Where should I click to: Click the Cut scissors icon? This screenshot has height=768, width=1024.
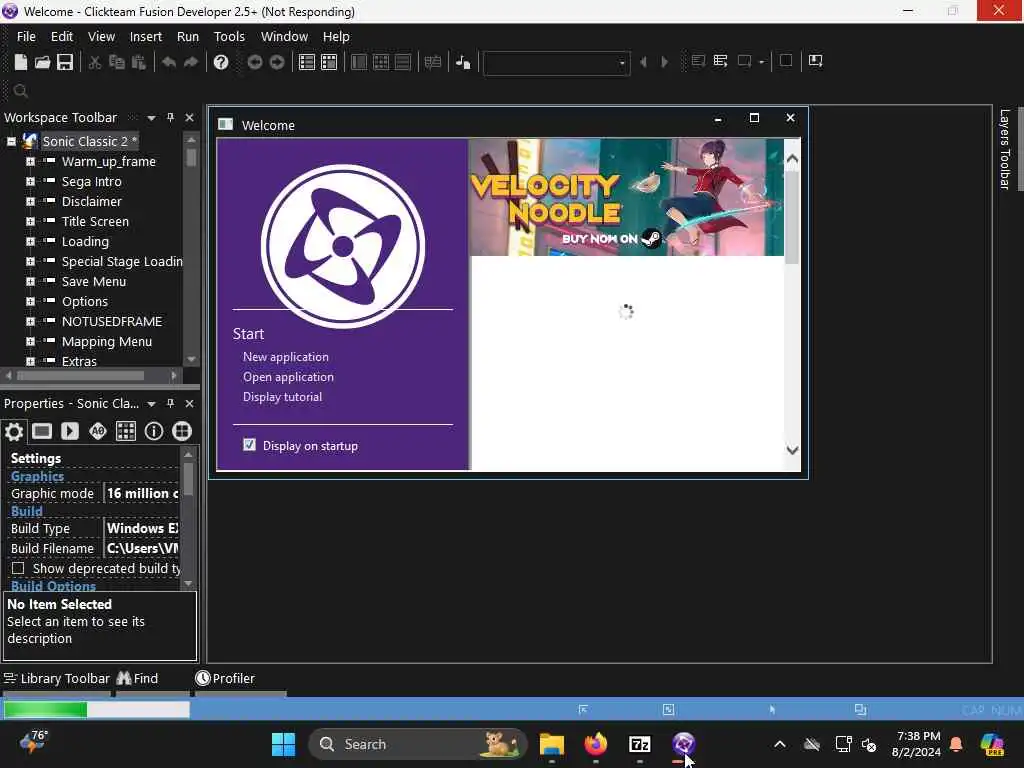coord(95,62)
